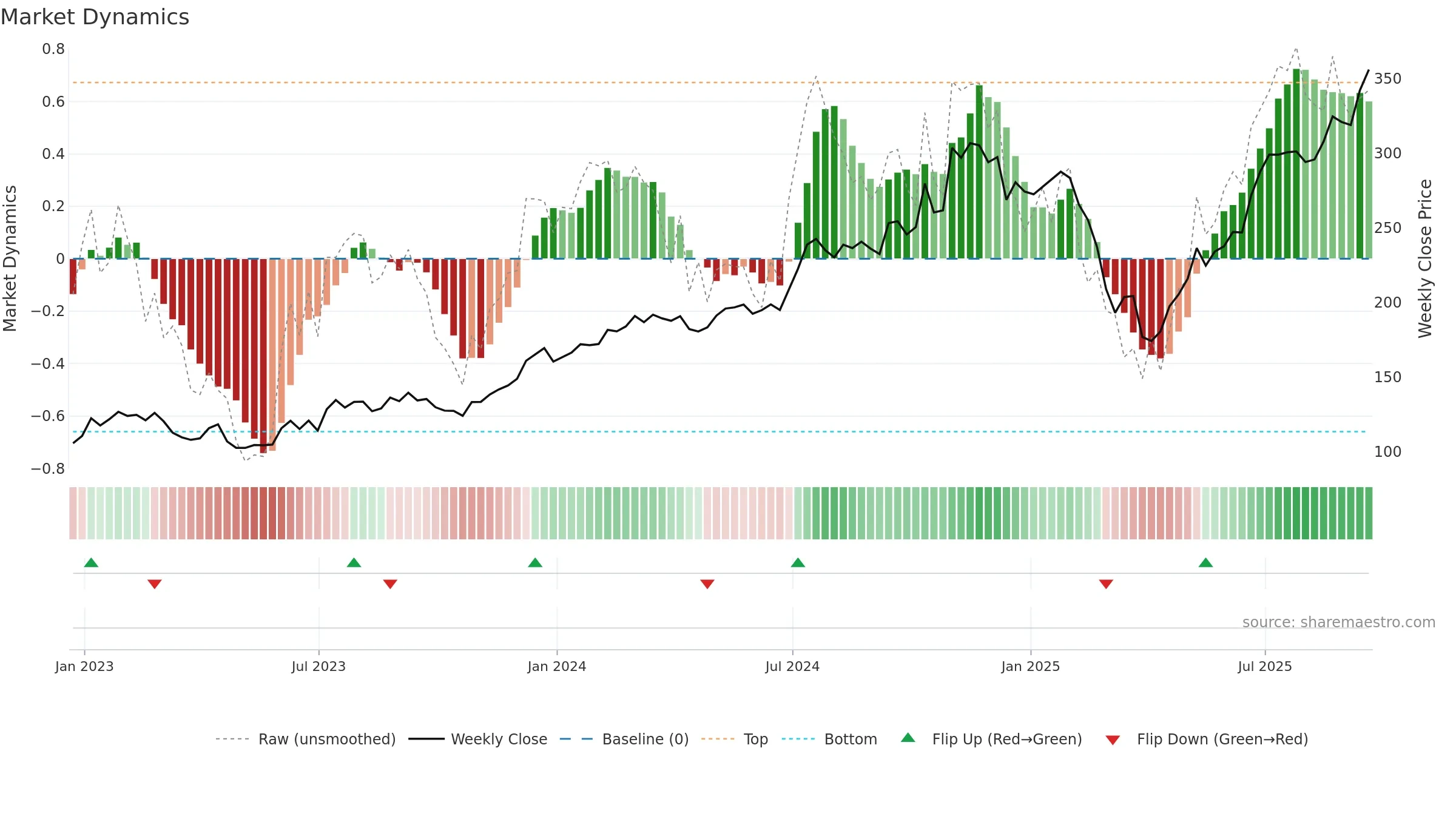Click the flip-up triangle just before January 2024
Image resolution: width=1456 pixels, height=819 pixels.
[535, 562]
